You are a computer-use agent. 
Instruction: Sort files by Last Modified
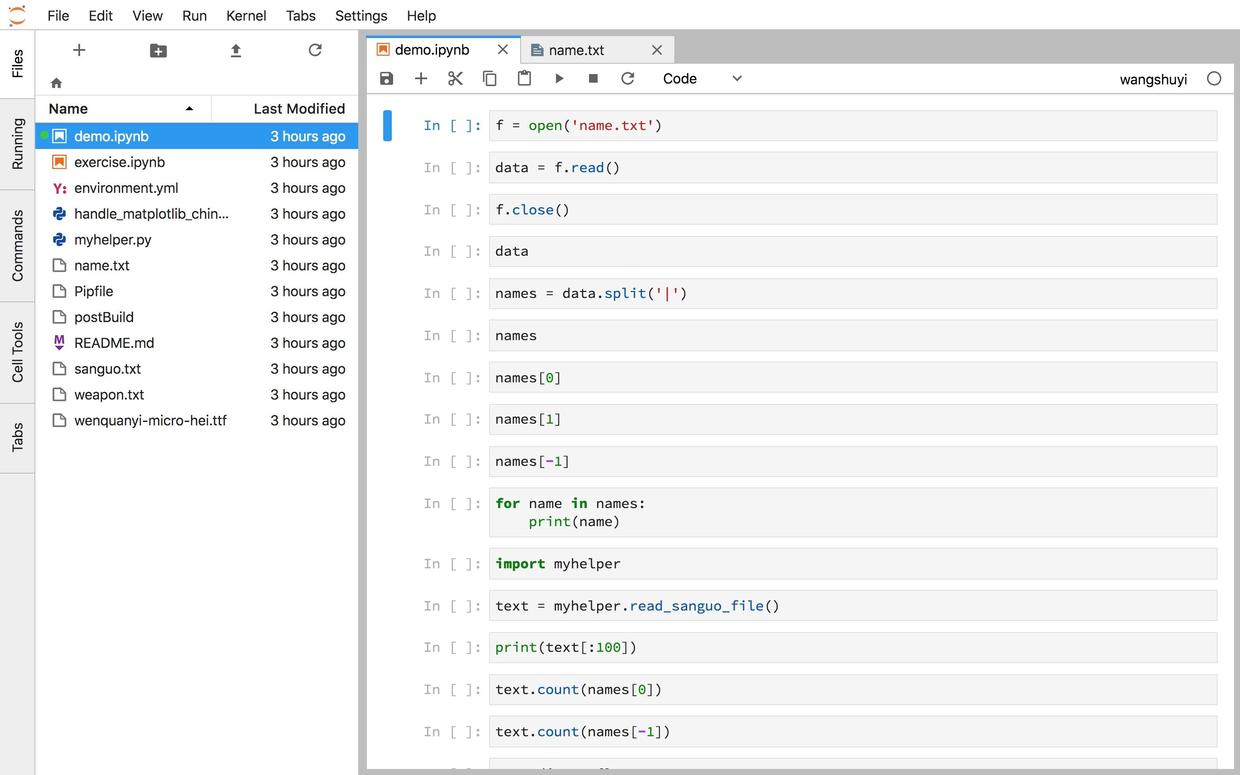pyautogui.click(x=298, y=108)
